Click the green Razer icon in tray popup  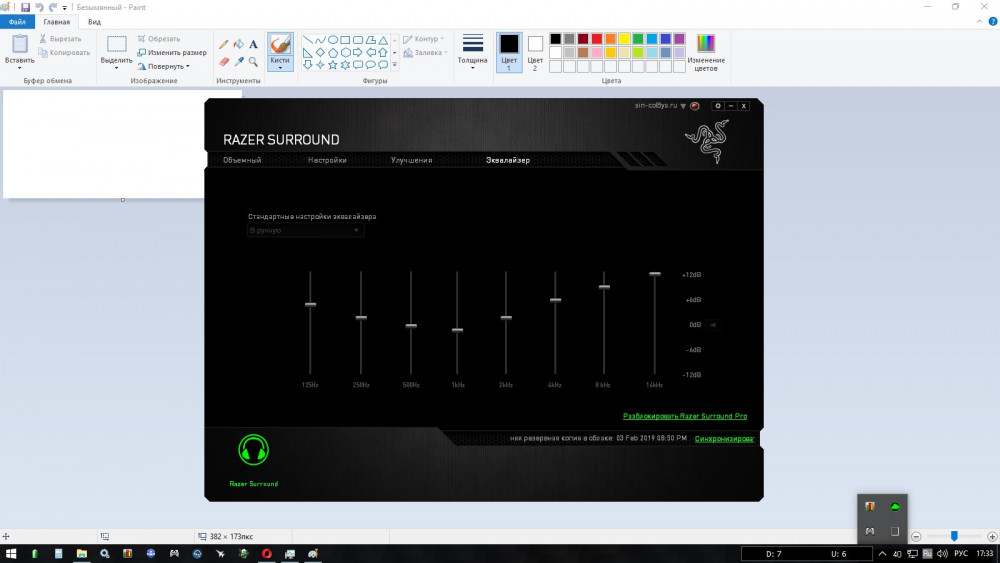click(895, 506)
